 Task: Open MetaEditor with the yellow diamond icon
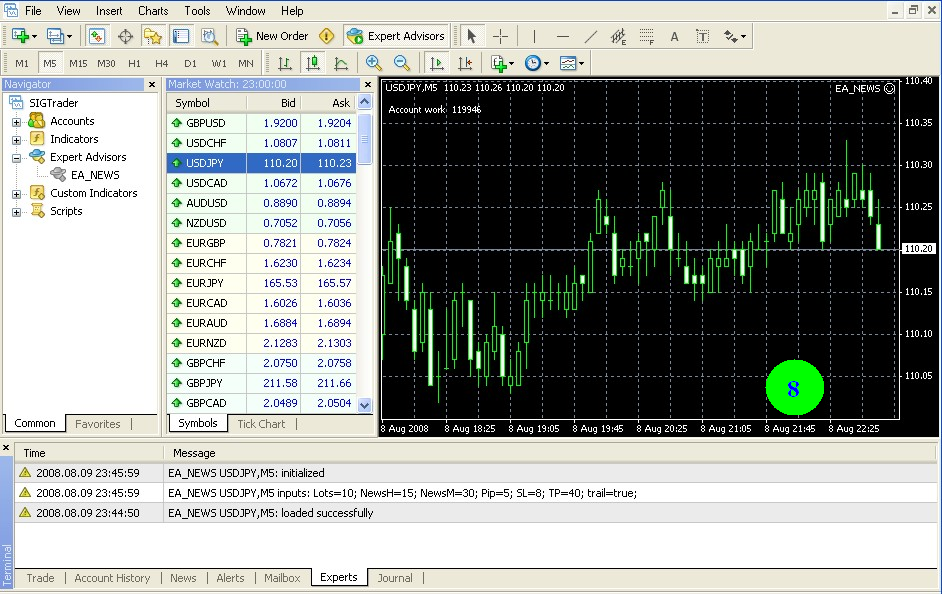(326, 36)
